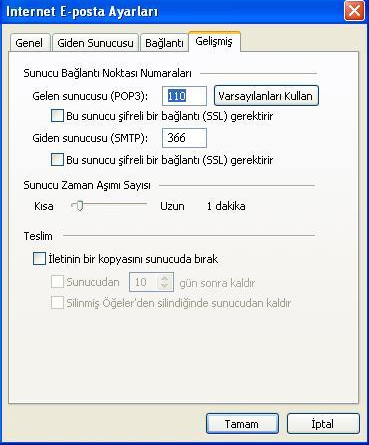Select the Gelişmiş tab
The width and height of the screenshot is (369, 445).
(214, 41)
